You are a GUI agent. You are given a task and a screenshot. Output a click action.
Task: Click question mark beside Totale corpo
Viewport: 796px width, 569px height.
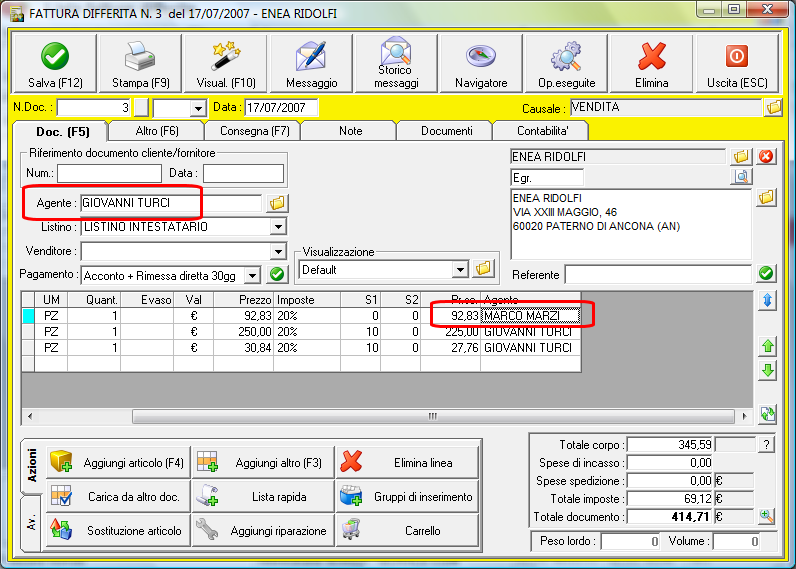(x=766, y=445)
